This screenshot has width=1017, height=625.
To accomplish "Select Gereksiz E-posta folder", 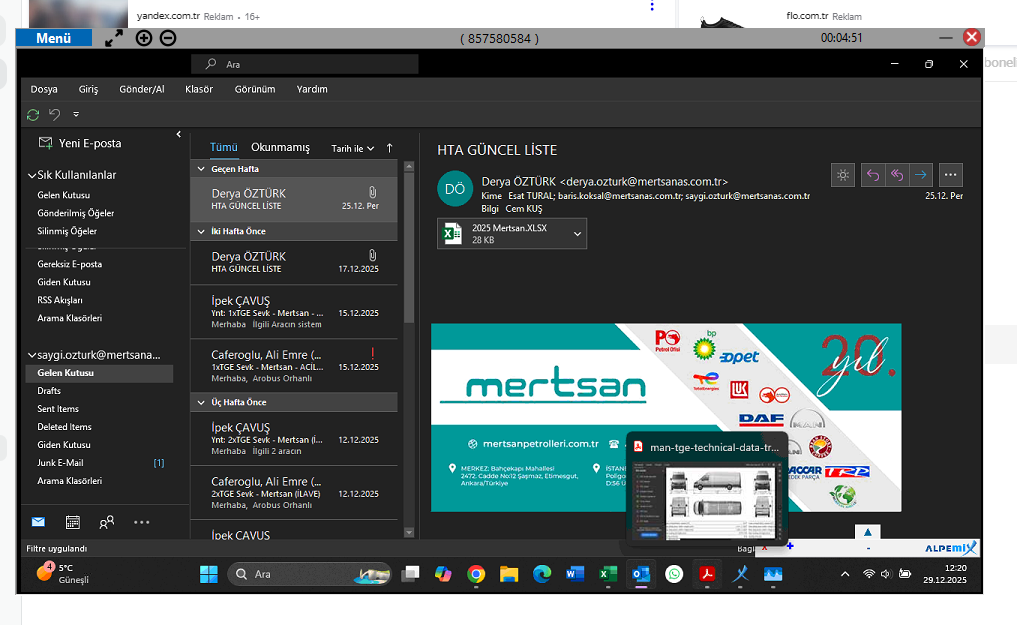I will 69,265.
